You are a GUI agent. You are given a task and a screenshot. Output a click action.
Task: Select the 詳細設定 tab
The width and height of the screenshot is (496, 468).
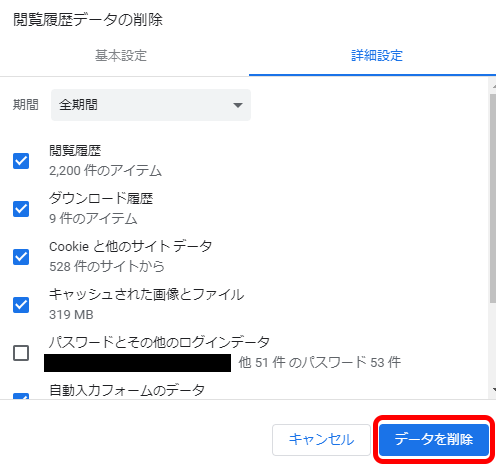[x=377, y=55]
